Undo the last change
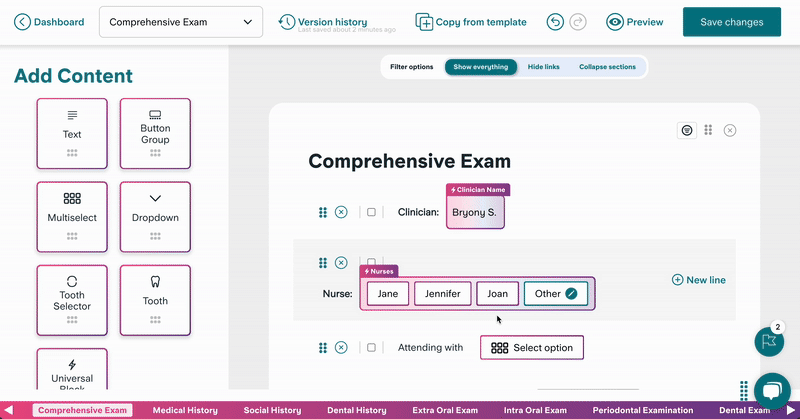Image resolution: width=800 pixels, height=419 pixels. pos(555,22)
